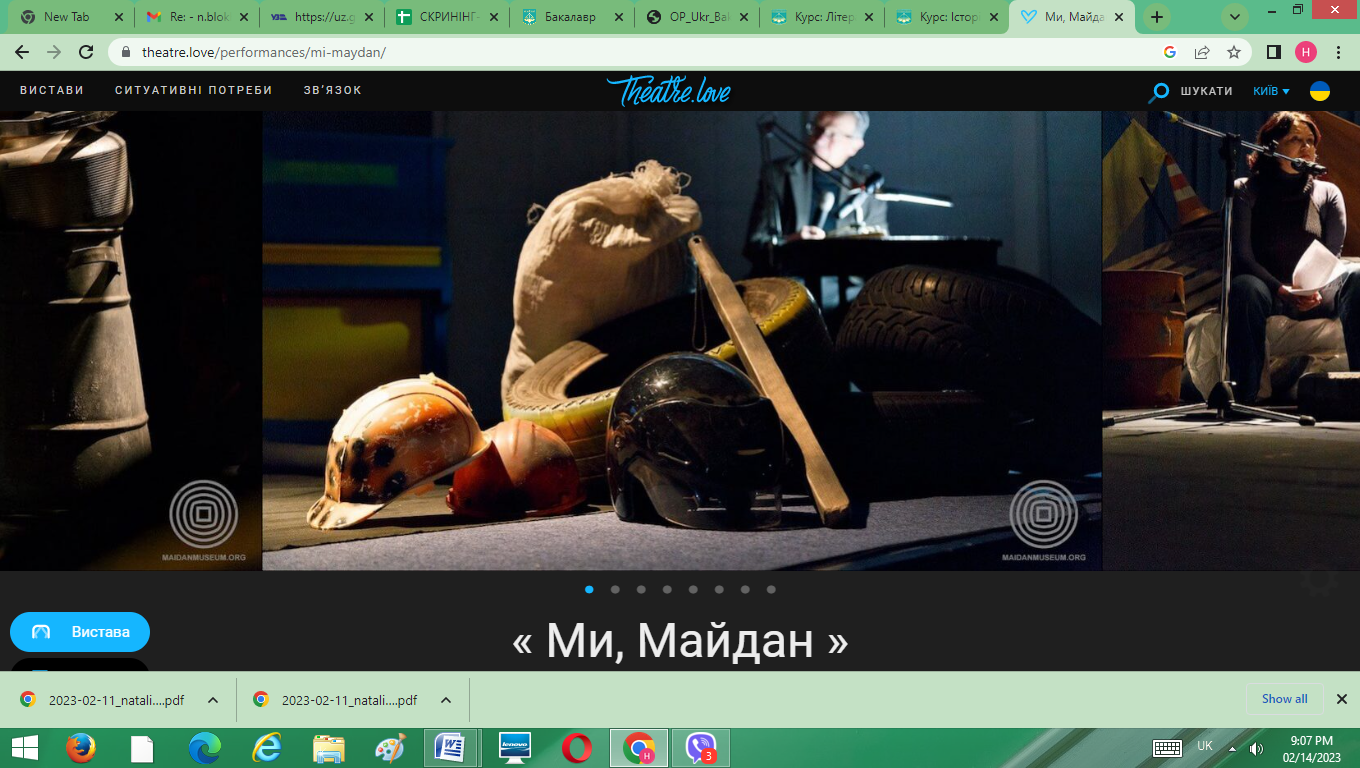The height and width of the screenshot is (768, 1360).
Task: Click the blue Вистава button
Action: coord(80,632)
